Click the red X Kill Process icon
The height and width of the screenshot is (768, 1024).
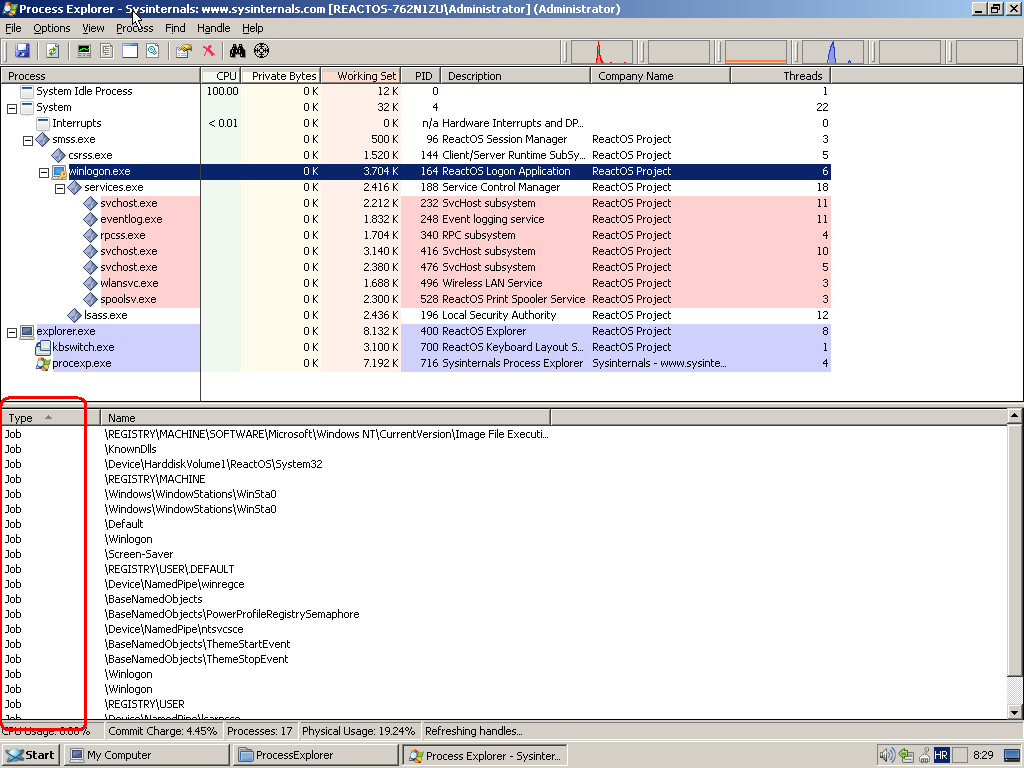(x=208, y=51)
